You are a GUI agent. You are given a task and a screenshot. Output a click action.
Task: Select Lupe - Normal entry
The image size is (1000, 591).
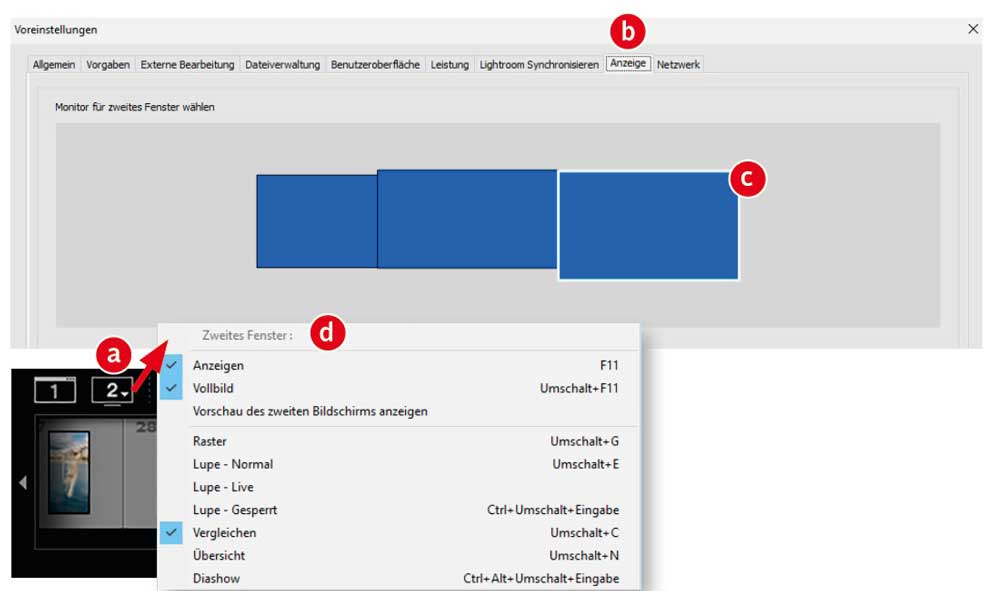click(399, 464)
